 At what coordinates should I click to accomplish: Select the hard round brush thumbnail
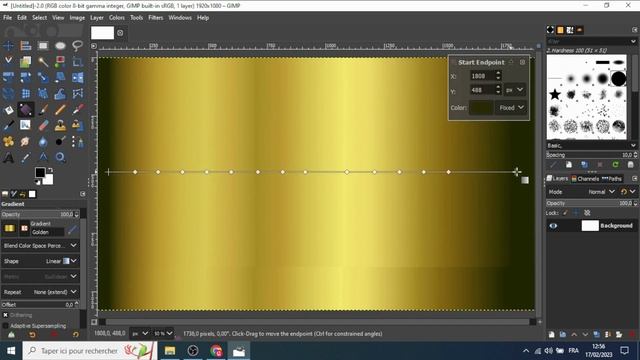click(x=618, y=78)
